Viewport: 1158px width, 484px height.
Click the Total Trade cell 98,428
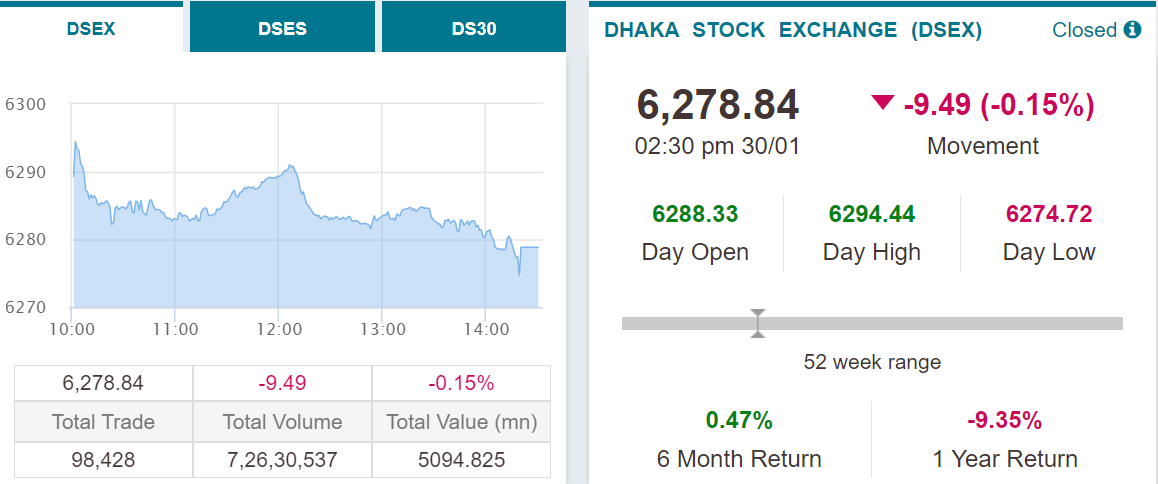(x=103, y=460)
